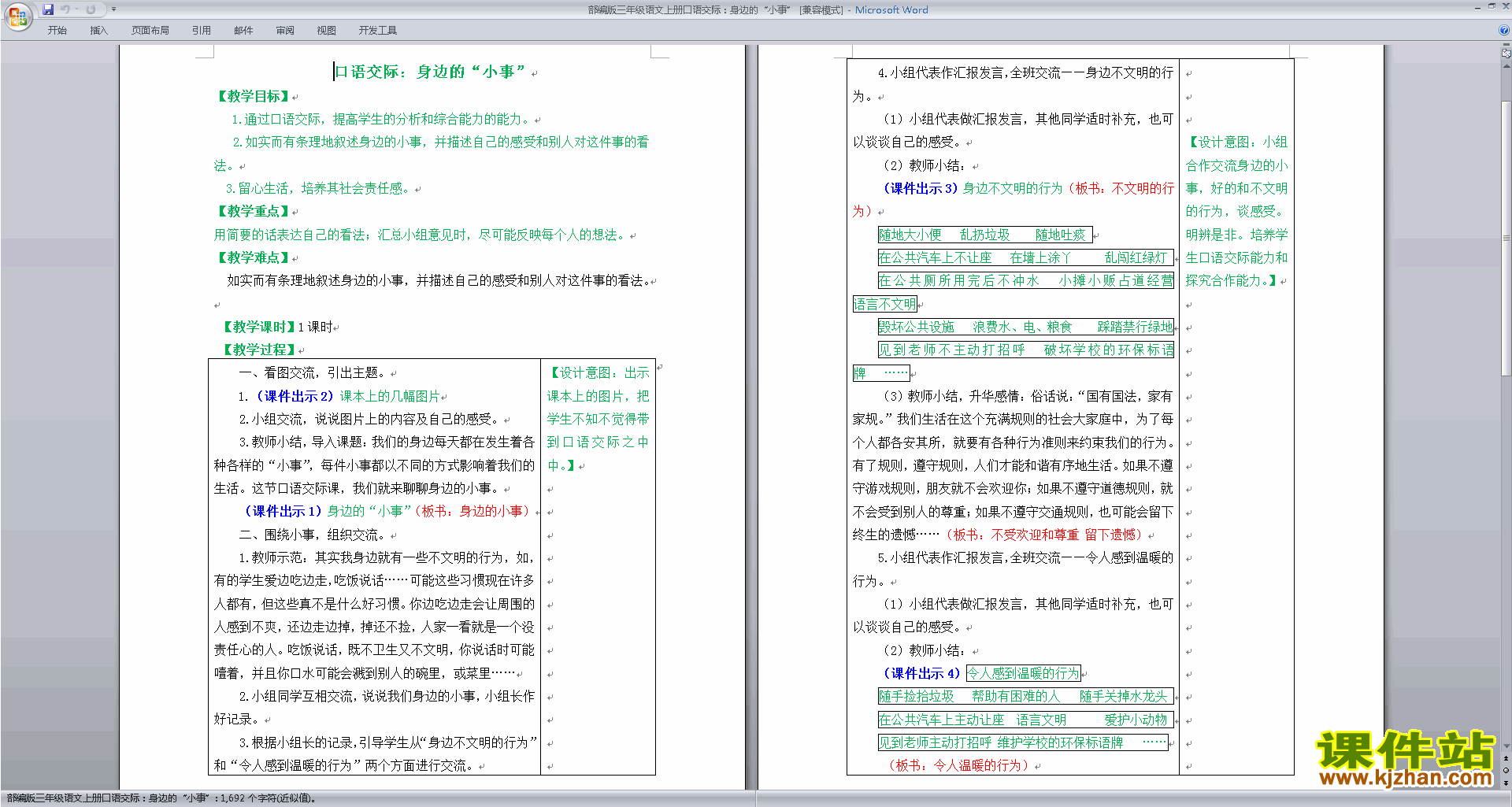The height and width of the screenshot is (807, 1512).
Task: Switch to the 页面布局 tab
Action: (150, 30)
